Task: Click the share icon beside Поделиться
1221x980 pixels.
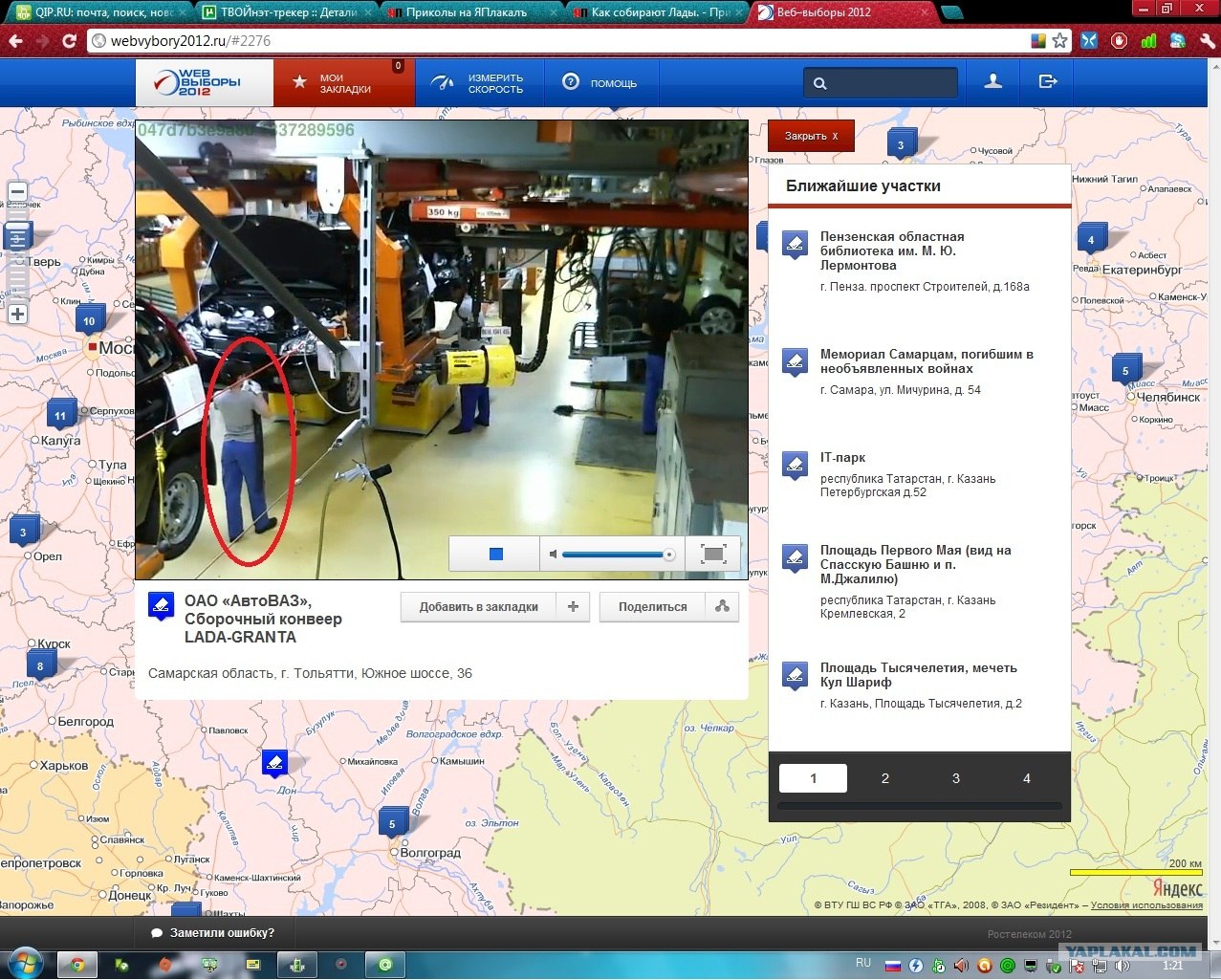Action: click(x=722, y=607)
